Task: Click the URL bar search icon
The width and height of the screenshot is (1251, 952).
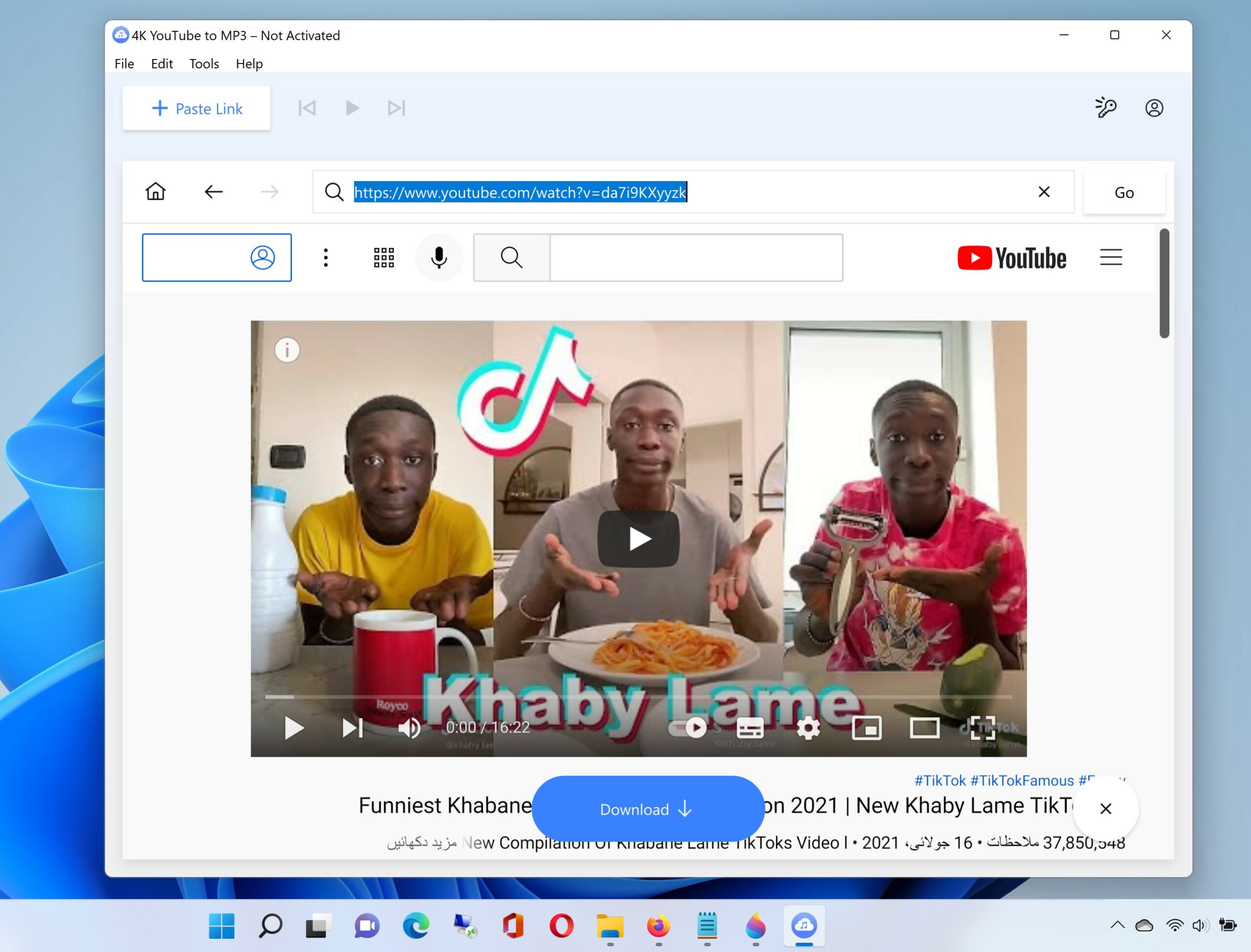Action: coord(334,192)
